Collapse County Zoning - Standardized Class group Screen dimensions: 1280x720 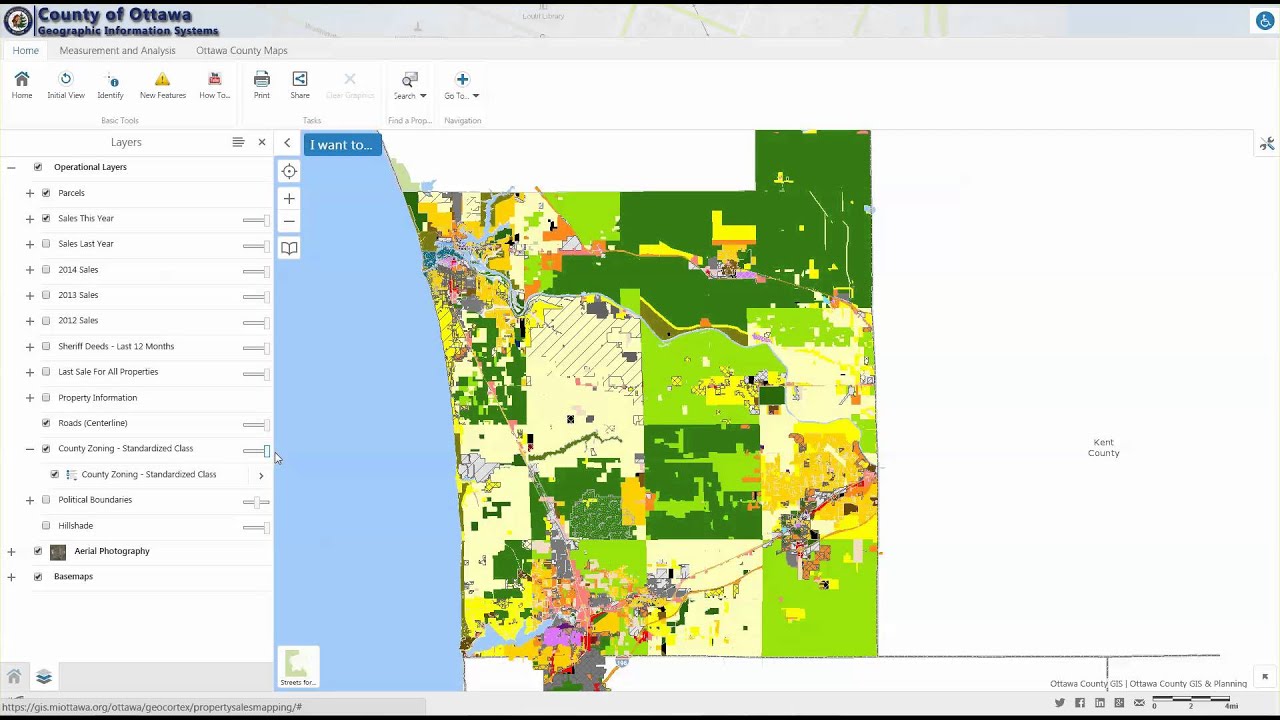pyautogui.click(x=30, y=449)
